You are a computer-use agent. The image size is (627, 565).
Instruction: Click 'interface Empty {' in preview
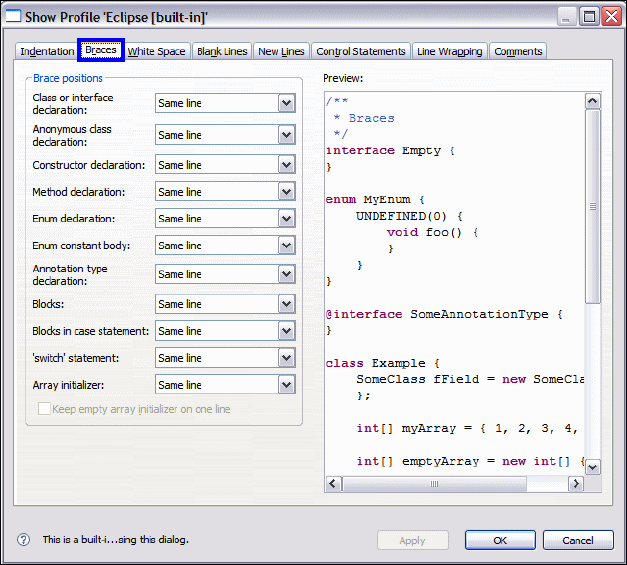pyautogui.click(x=390, y=151)
